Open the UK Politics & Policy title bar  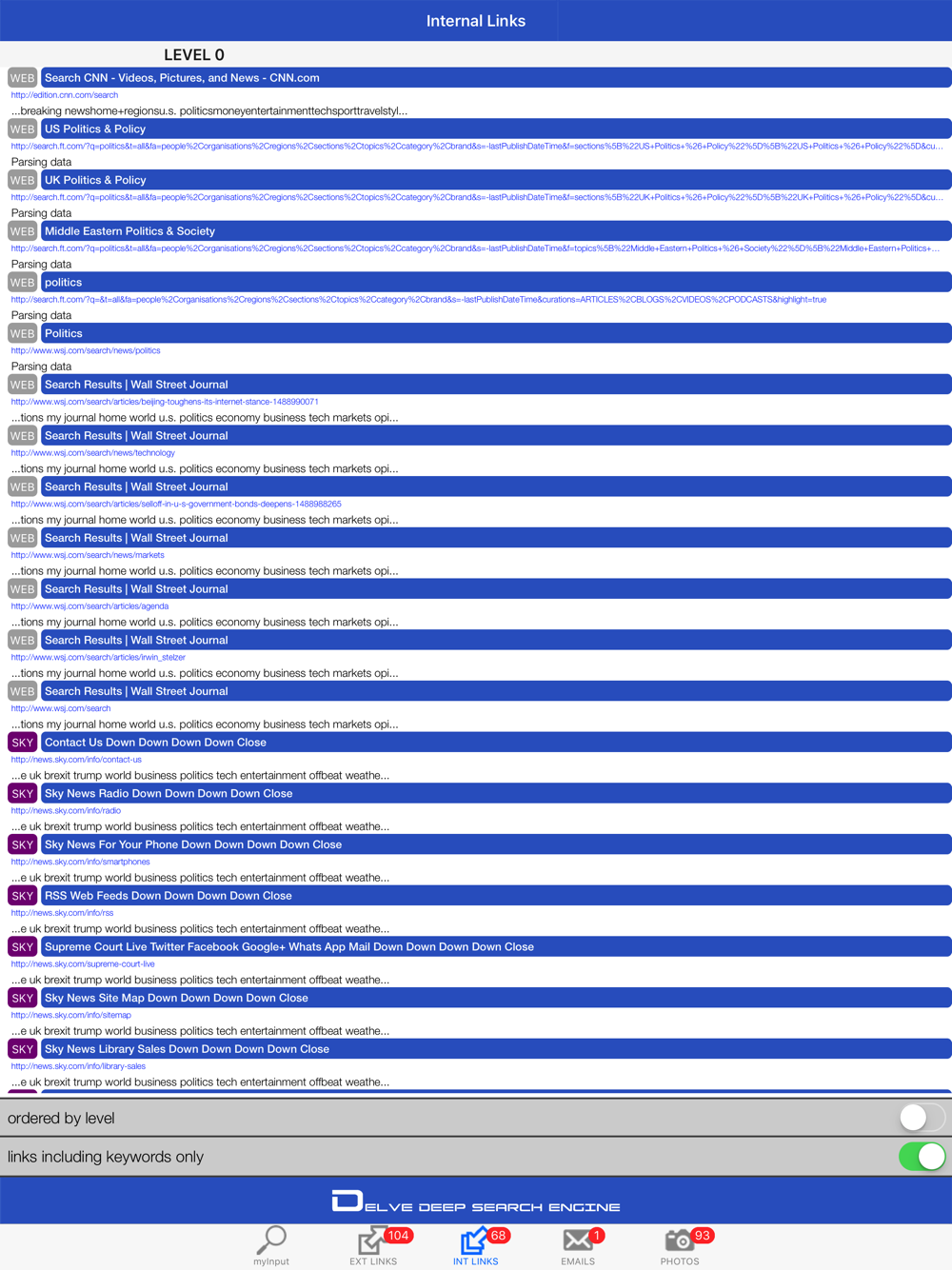pos(496,180)
